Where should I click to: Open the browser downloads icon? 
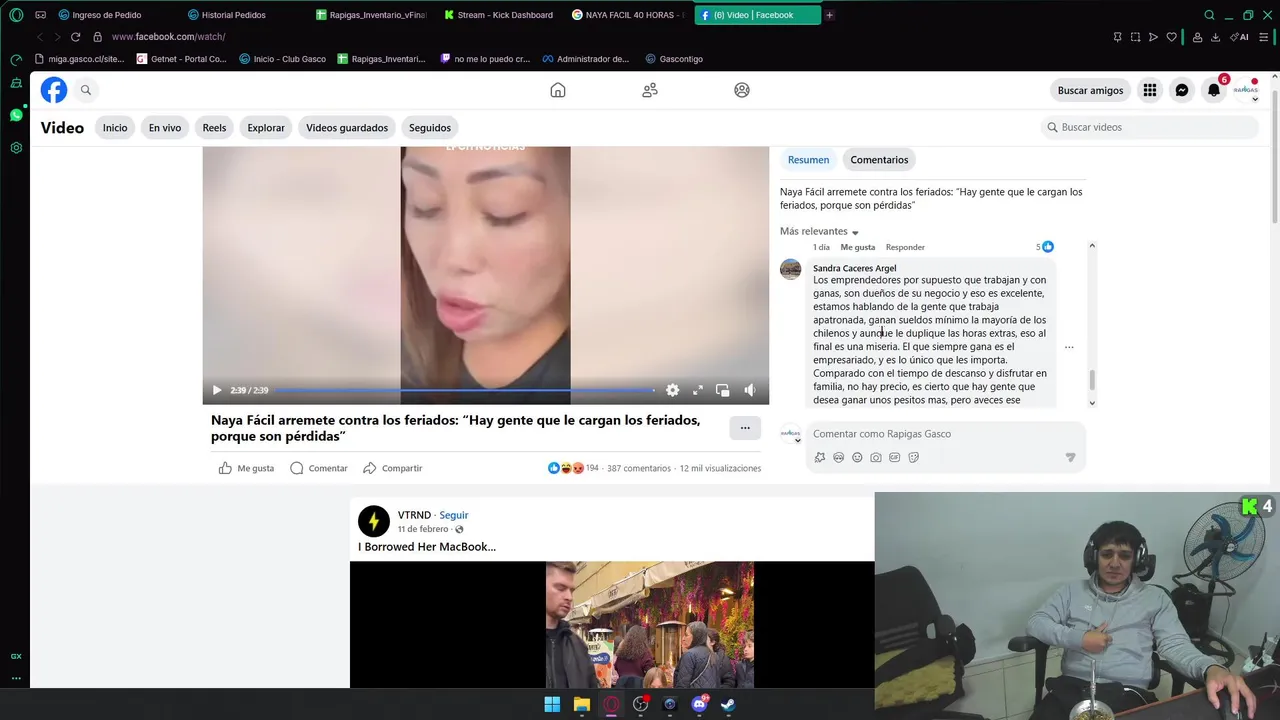tap(1215, 37)
